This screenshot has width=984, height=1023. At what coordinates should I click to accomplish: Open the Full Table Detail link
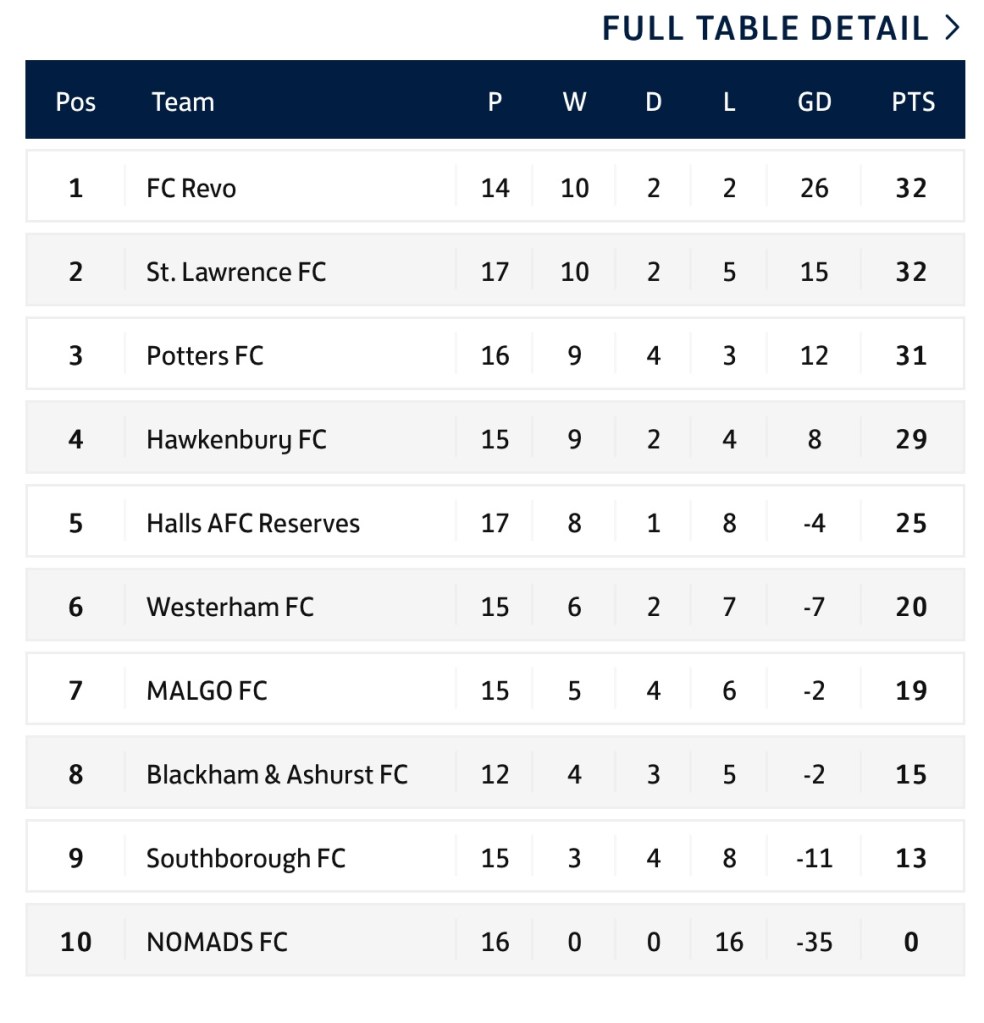tap(765, 28)
